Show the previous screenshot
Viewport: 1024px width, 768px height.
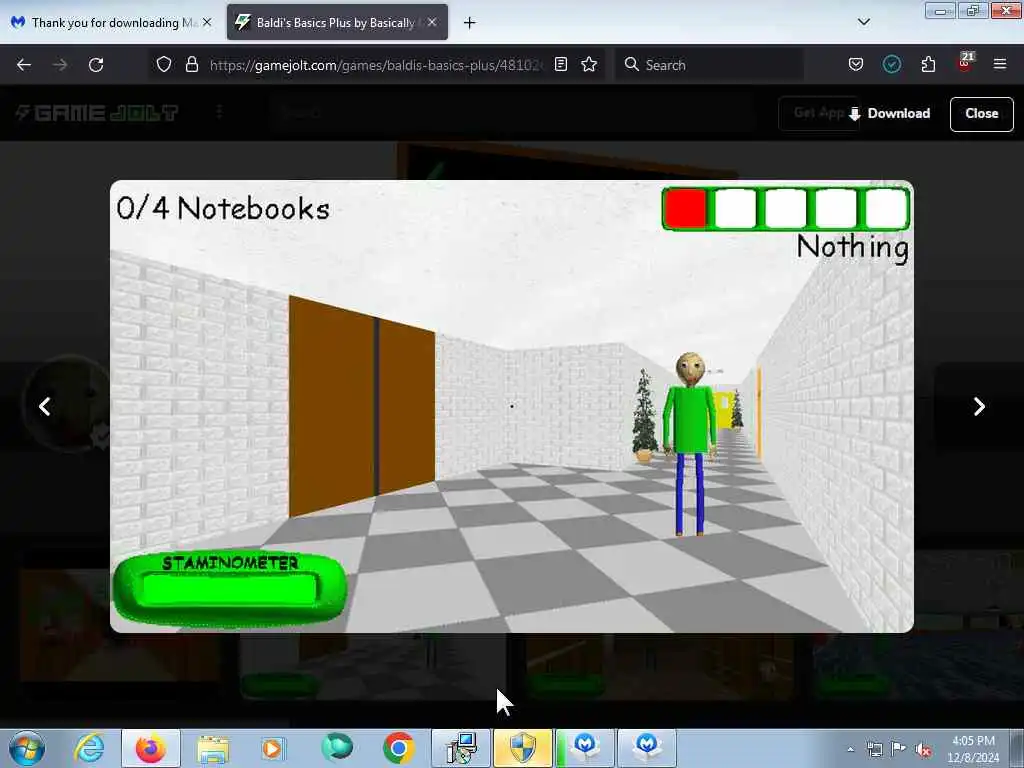(x=44, y=406)
